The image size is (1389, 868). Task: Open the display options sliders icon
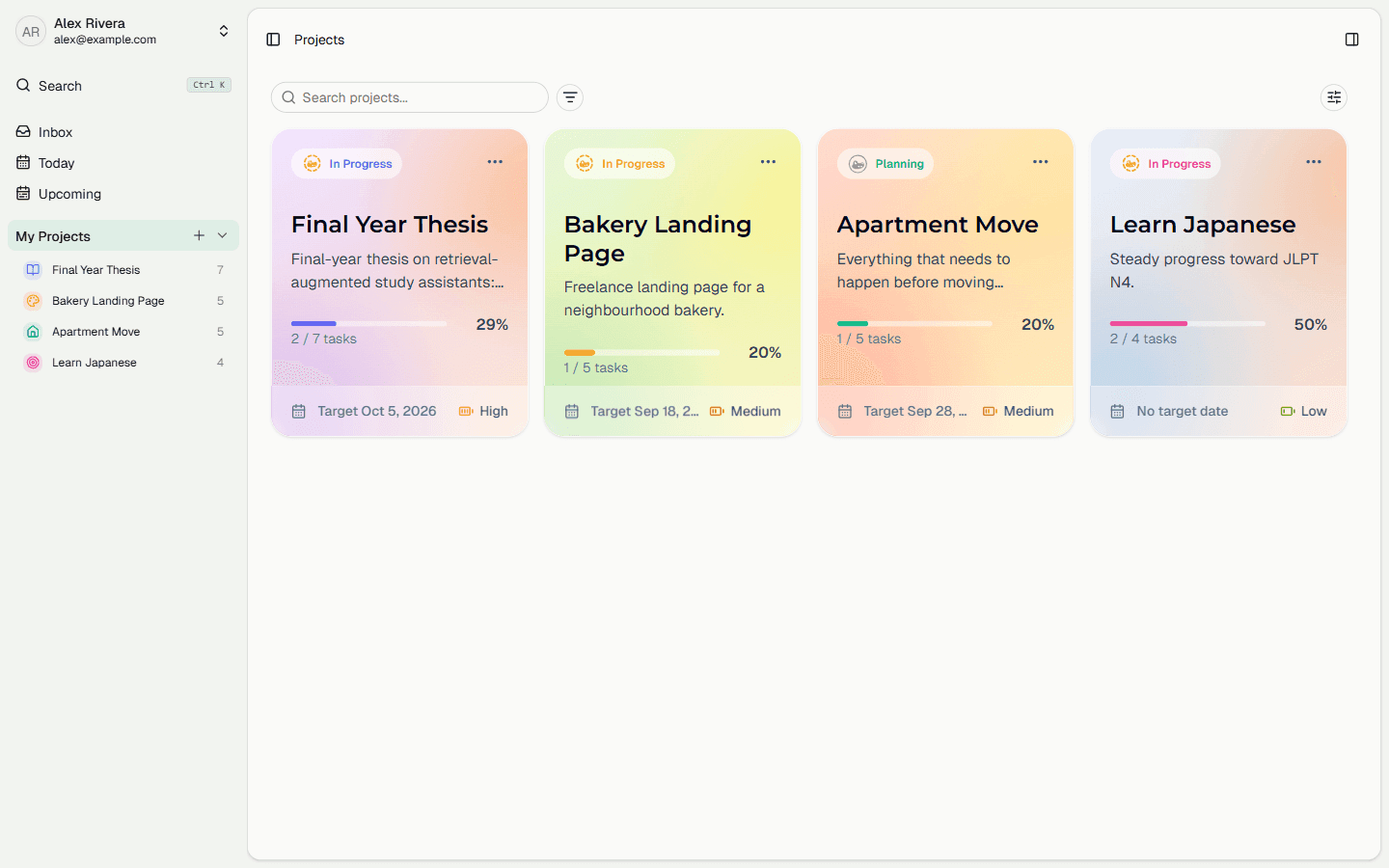click(x=1334, y=97)
